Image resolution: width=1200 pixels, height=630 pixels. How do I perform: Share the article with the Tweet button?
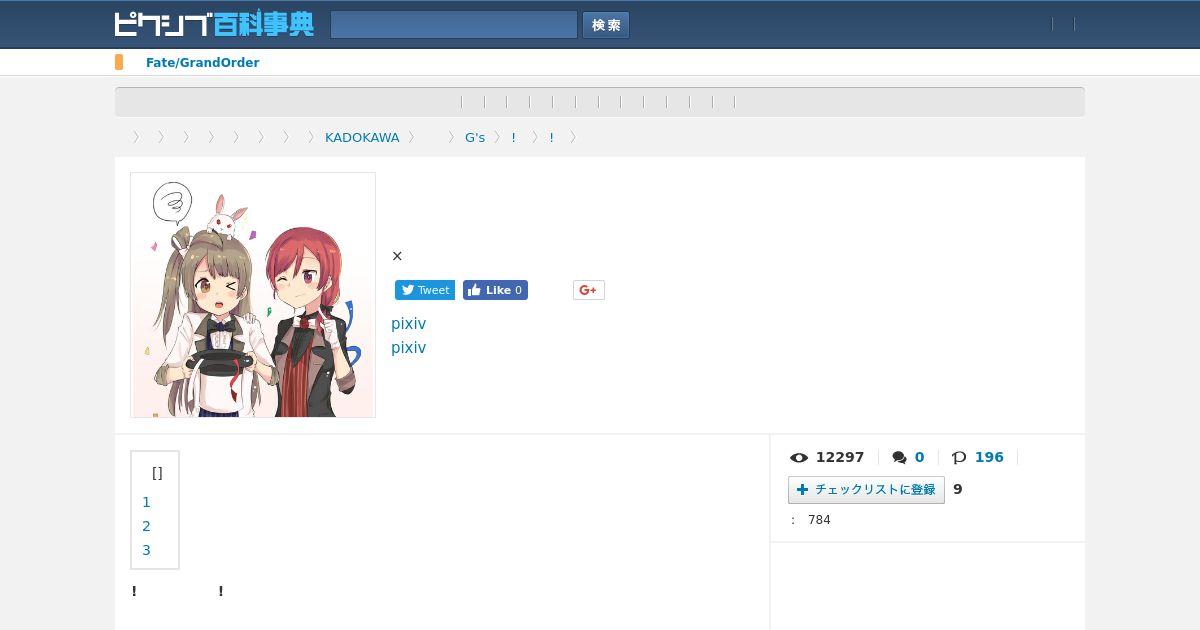[x=425, y=290]
